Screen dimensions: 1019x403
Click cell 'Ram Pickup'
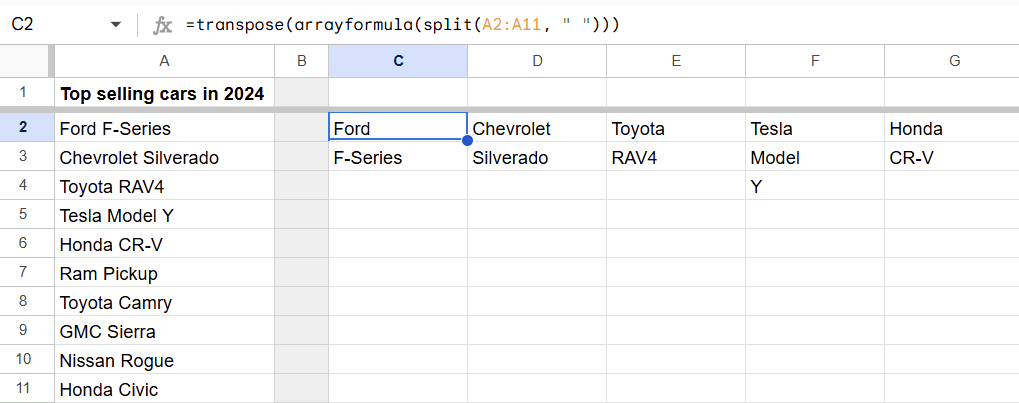pyautogui.click(x=164, y=273)
